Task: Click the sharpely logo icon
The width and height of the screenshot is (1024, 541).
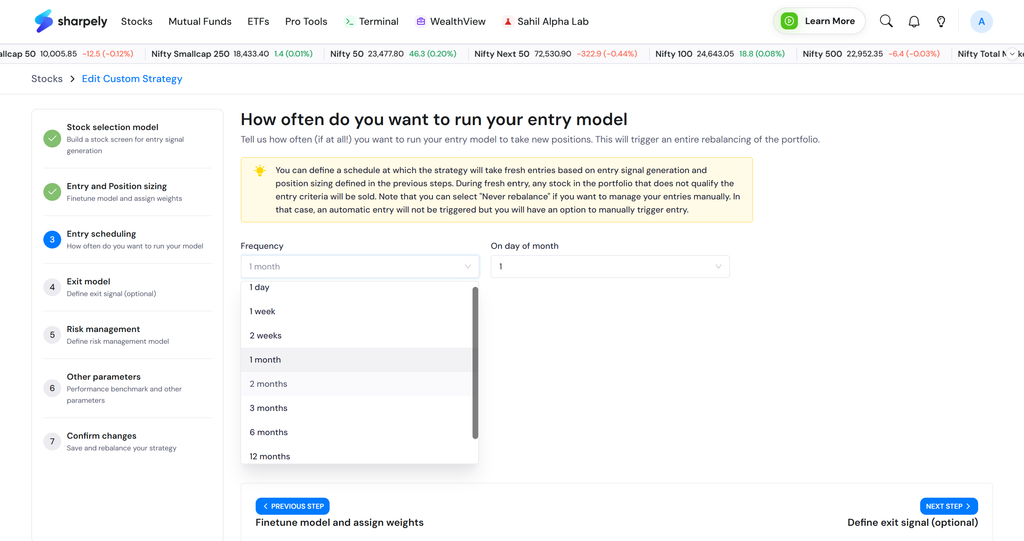Action: coord(44,21)
